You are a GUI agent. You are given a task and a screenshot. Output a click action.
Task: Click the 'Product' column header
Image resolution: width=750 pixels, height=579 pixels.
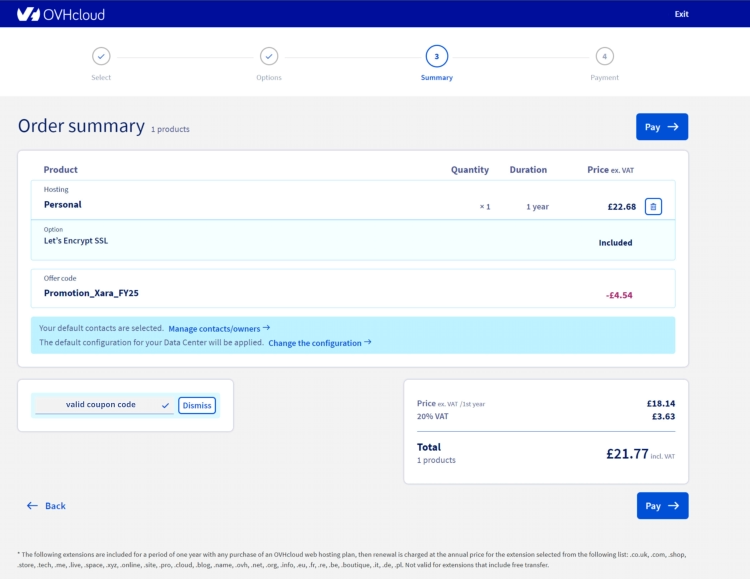click(x=60, y=170)
